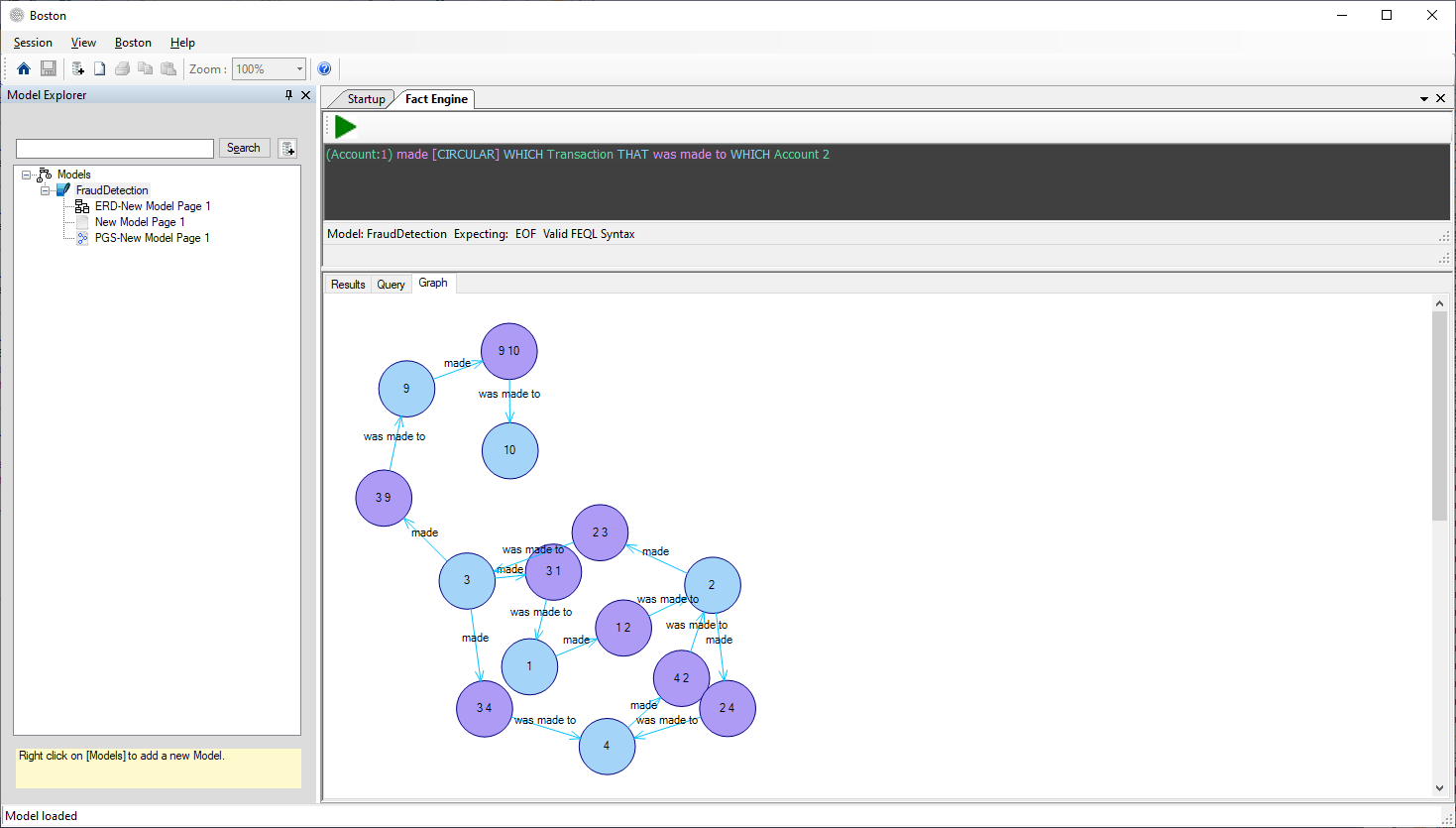The height and width of the screenshot is (828, 1456).
Task: Click the graph scroll down arrow
Action: click(1439, 788)
